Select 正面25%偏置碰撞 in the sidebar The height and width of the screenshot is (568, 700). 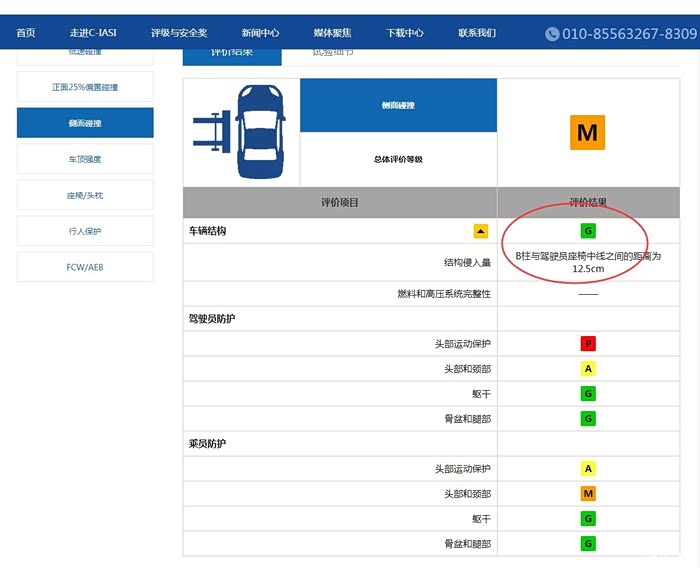click(85, 87)
